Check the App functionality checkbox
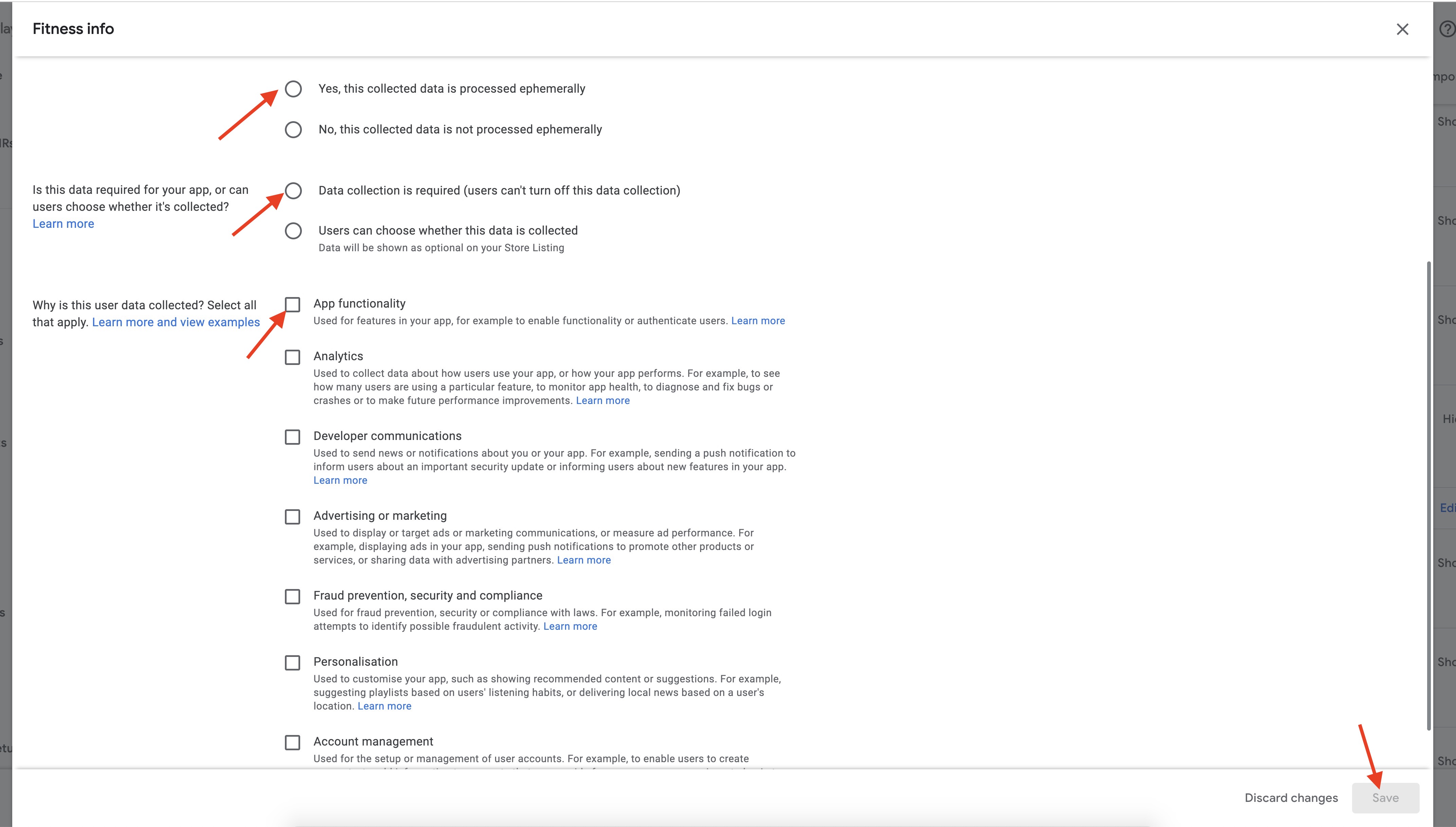Screen dimensions: 1456x827 click(x=293, y=305)
